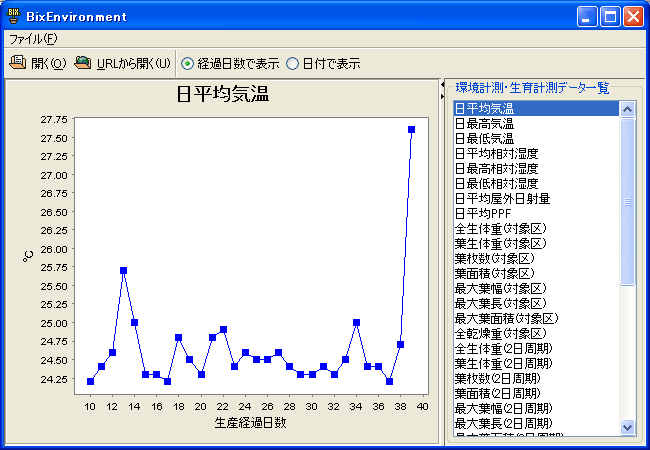Click the data list scrollbar down arrow
The image size is (650, 450).
point(628,427)
